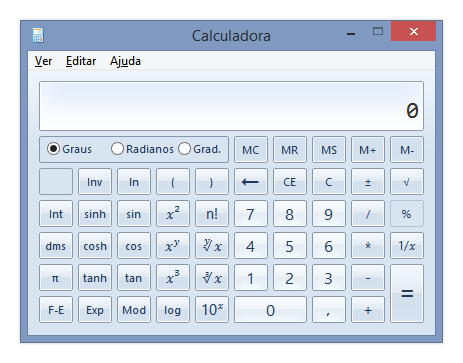The width and height of the screenshot is (463, 363).
Task: Recall memory with MR button
Action: pyautogui.click(x=290, y=150)
